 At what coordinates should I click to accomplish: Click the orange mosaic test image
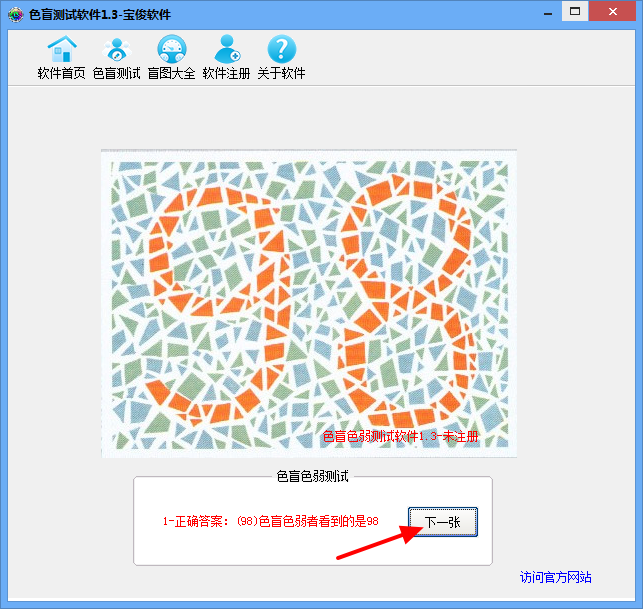tap(309, 304)
